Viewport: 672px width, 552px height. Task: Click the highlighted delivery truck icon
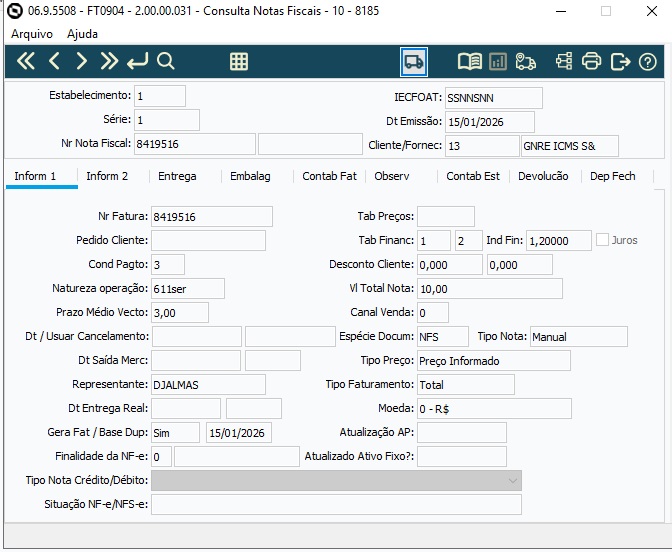(x=414, y=62)
